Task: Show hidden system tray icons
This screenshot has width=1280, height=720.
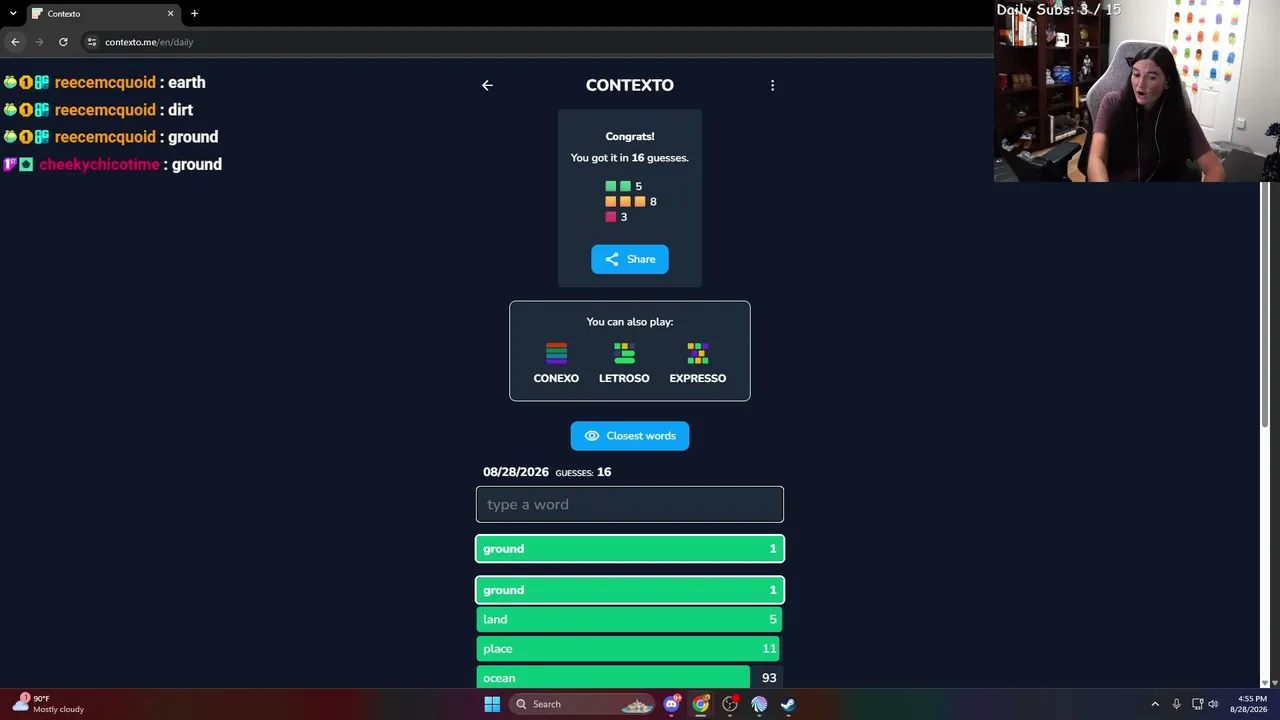Action: 1155,704
